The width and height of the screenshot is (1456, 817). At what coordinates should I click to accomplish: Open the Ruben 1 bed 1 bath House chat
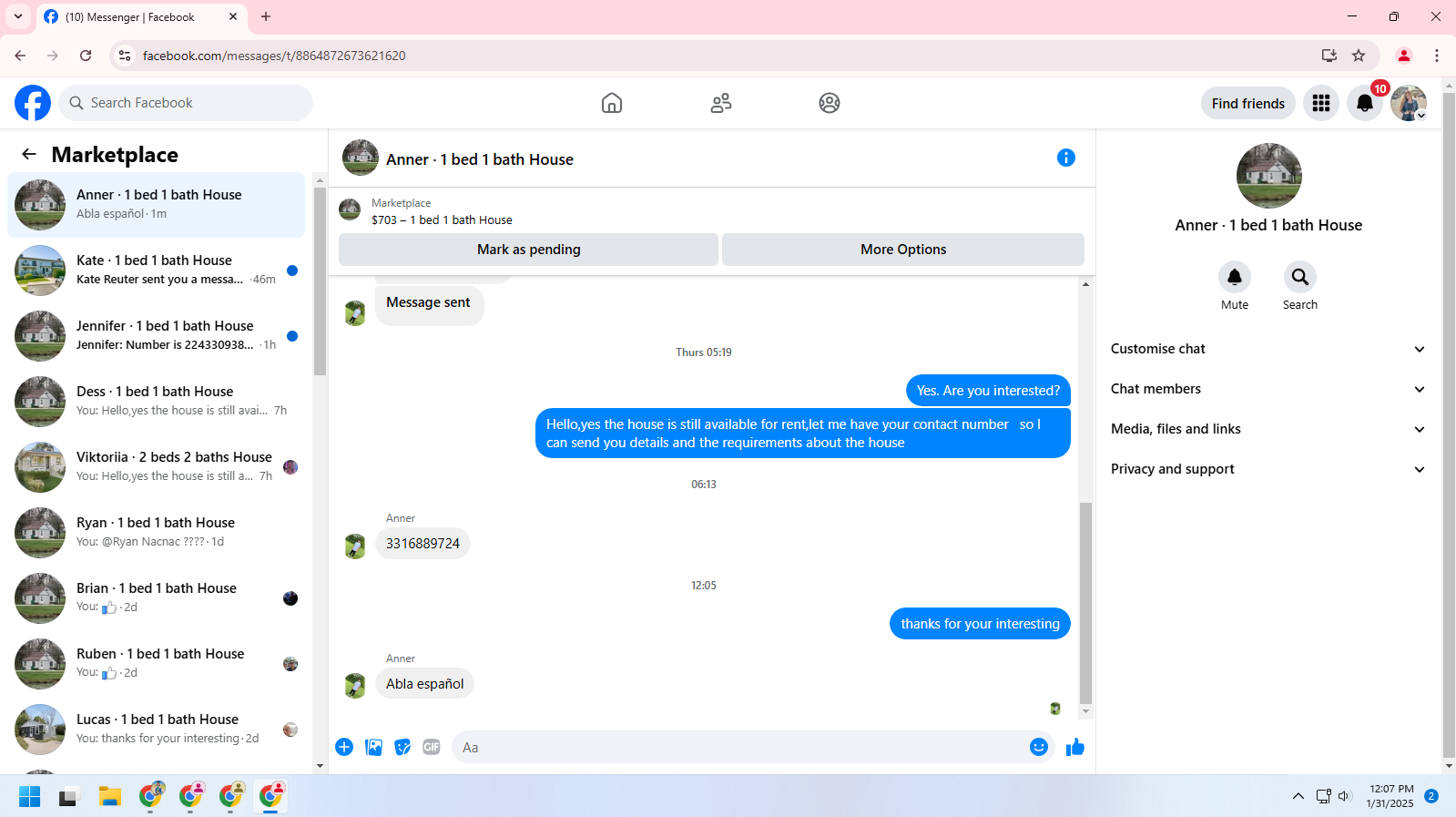point(156,664)
